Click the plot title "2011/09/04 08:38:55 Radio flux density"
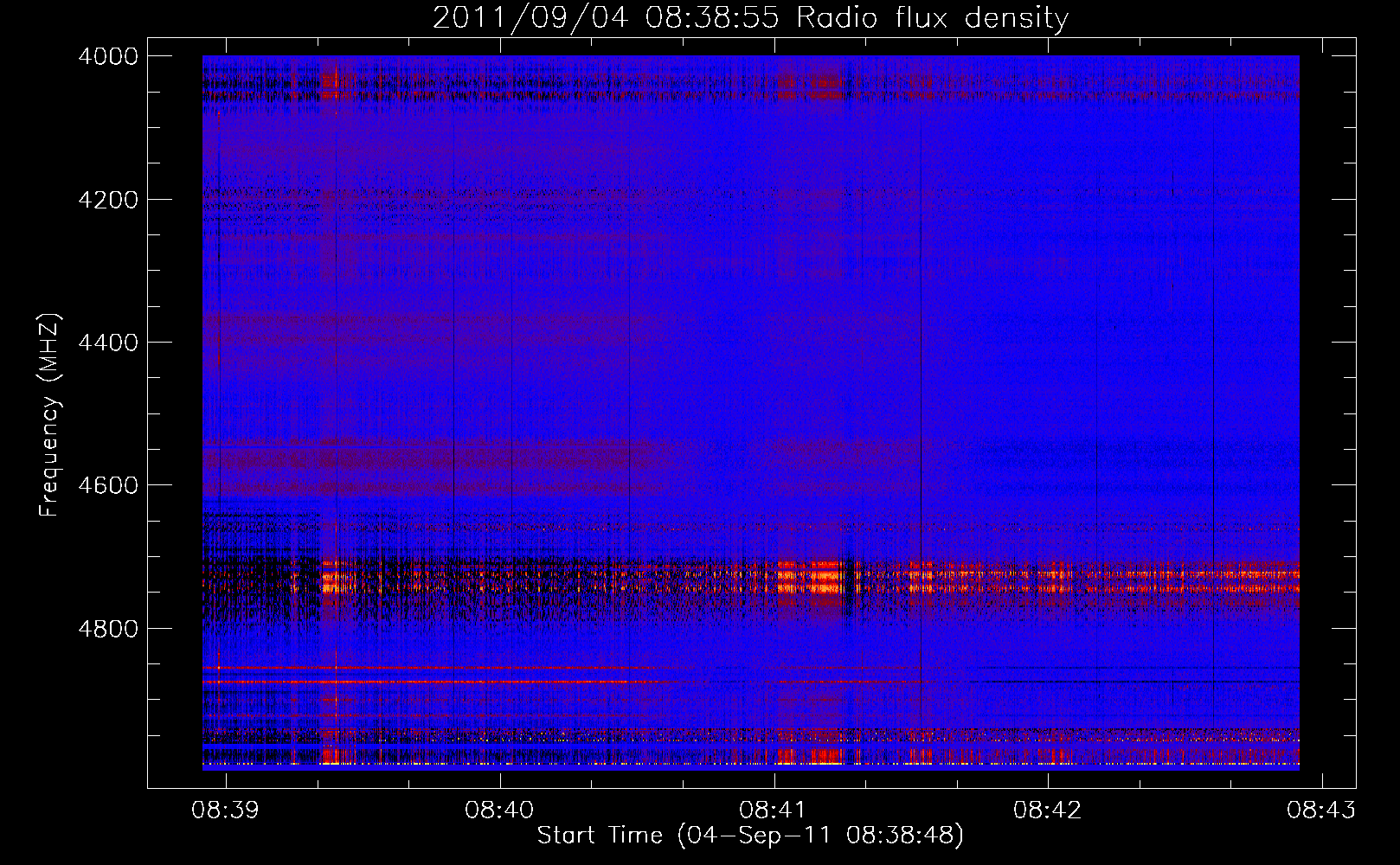Screen dimensions: 1400x865 [750, 18]
